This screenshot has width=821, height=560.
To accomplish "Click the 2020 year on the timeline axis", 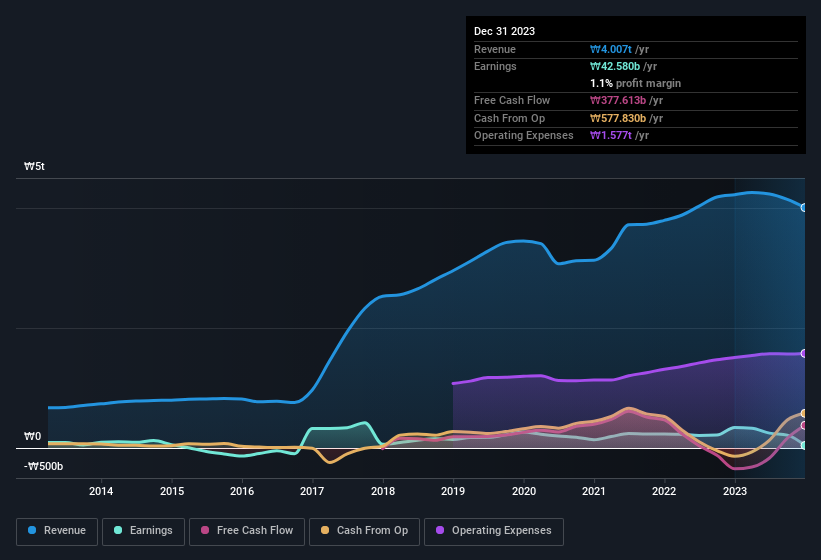I will pyautogui.click(x=523, y=491).
